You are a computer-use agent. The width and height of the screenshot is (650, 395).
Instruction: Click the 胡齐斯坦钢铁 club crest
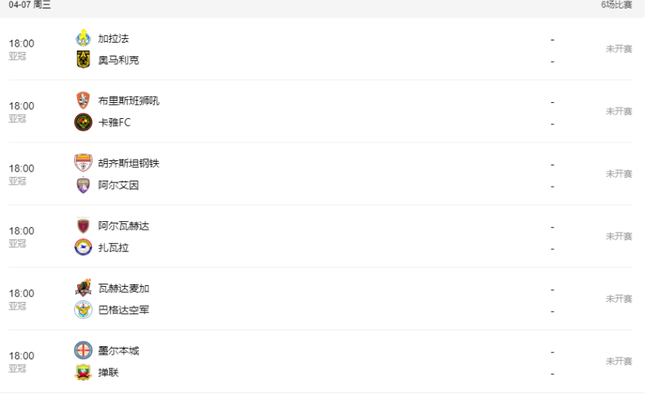pos(83,163)
